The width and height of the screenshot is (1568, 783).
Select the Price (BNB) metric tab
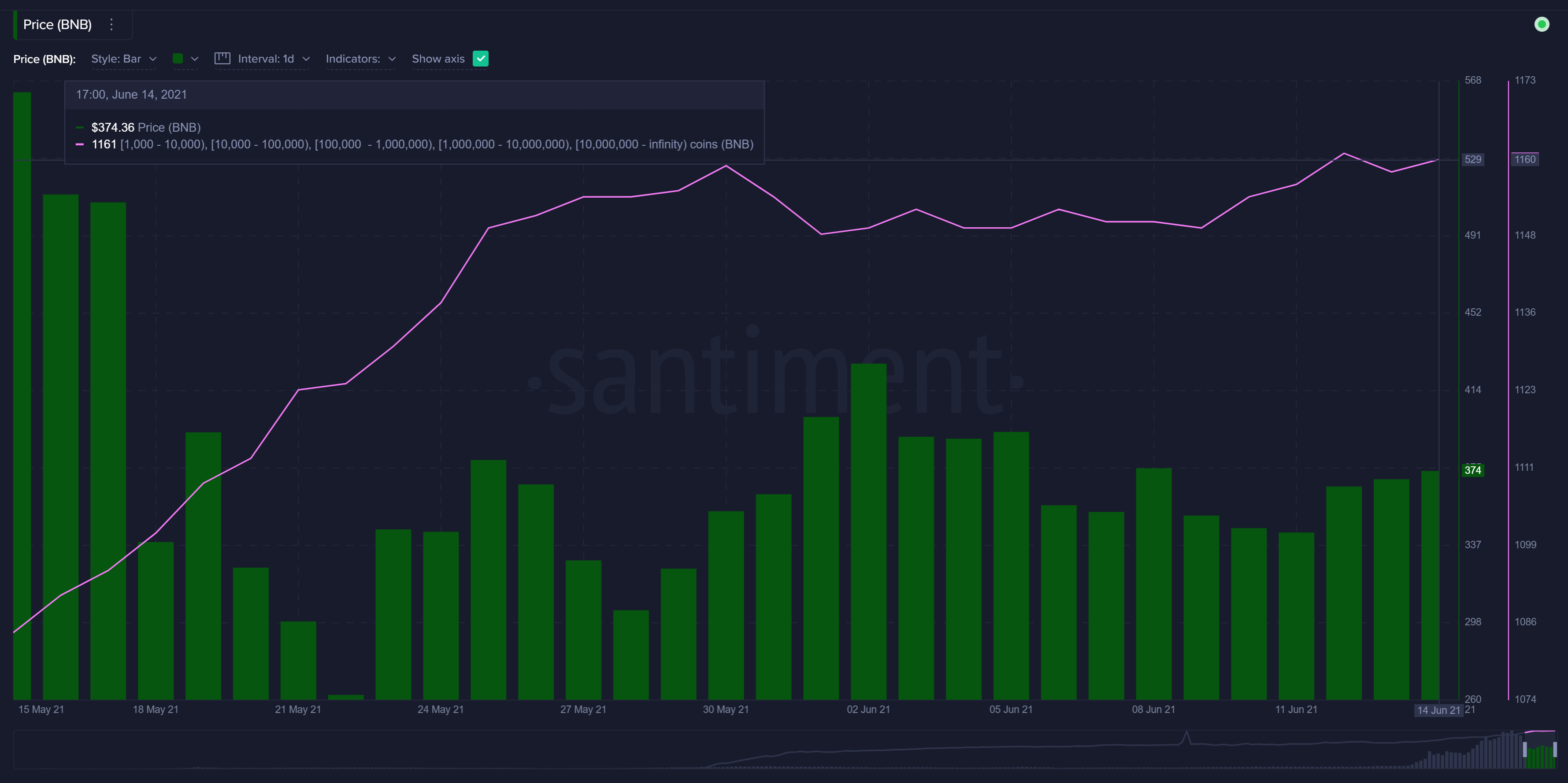(57, 24)
